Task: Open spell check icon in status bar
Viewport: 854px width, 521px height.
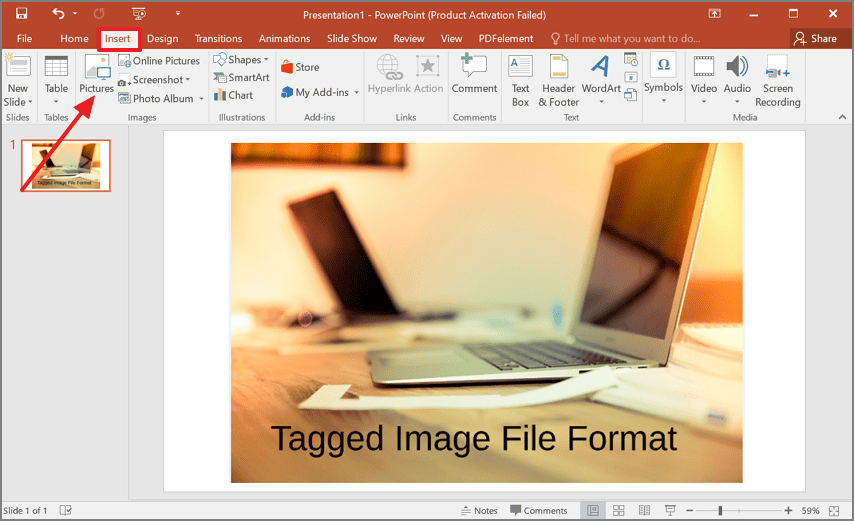Action: [65, 510]
